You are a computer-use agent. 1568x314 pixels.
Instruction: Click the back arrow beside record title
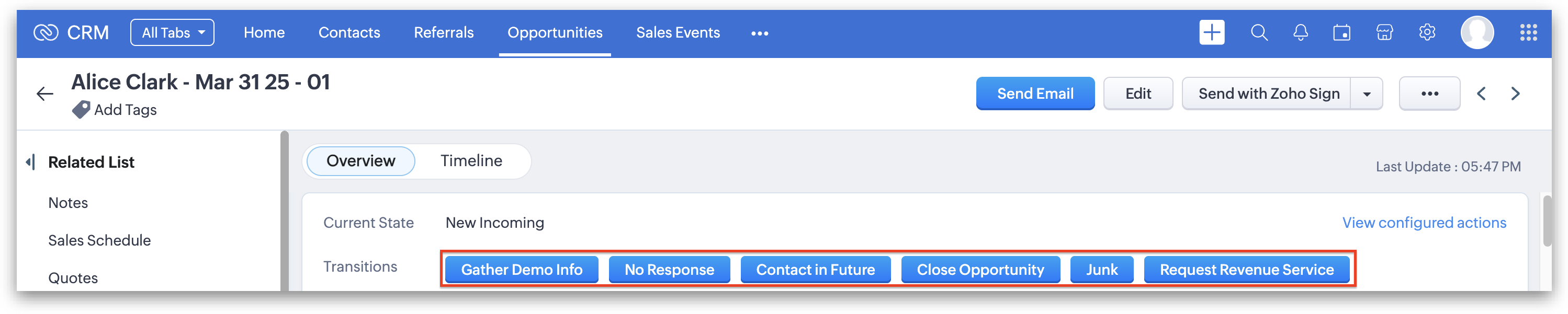pyautogui.click(x=45, y=94)
